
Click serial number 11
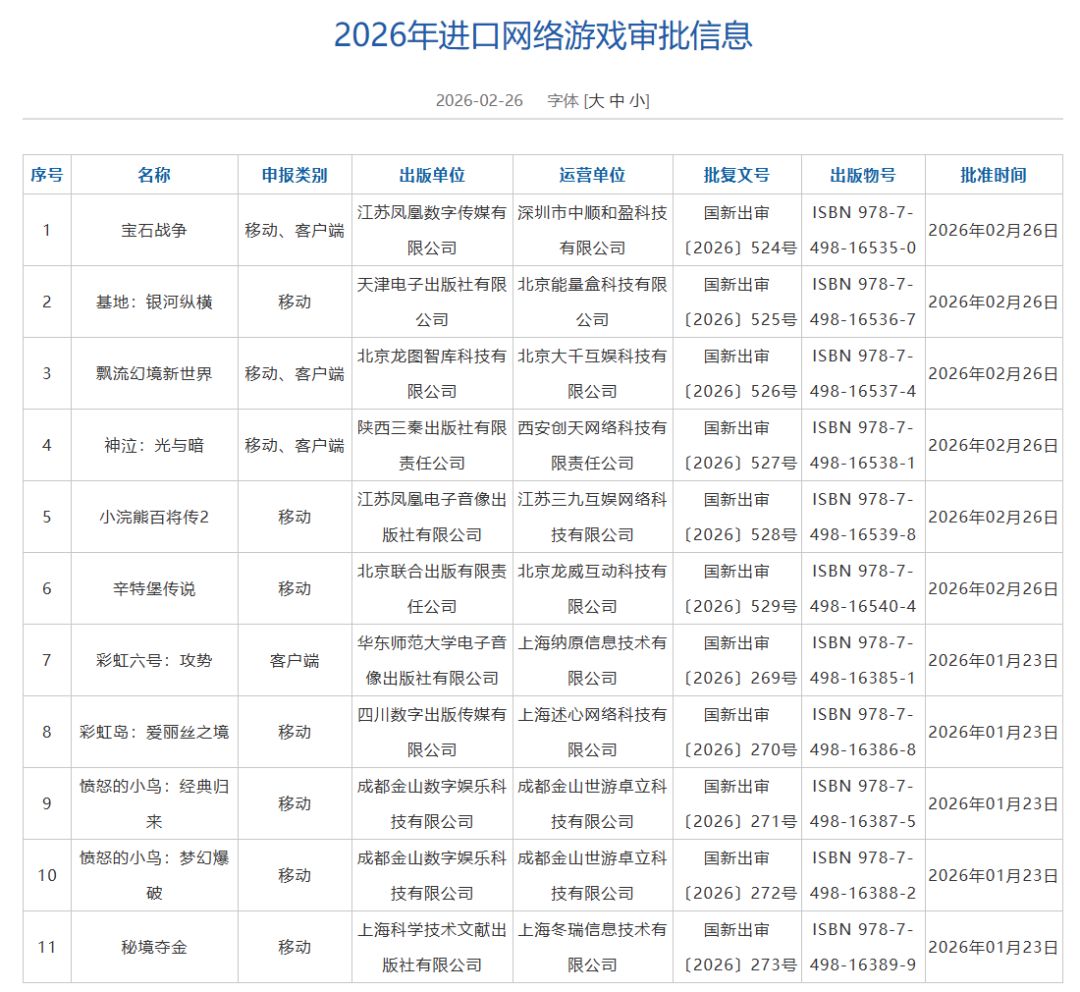[x=47, y=947]
